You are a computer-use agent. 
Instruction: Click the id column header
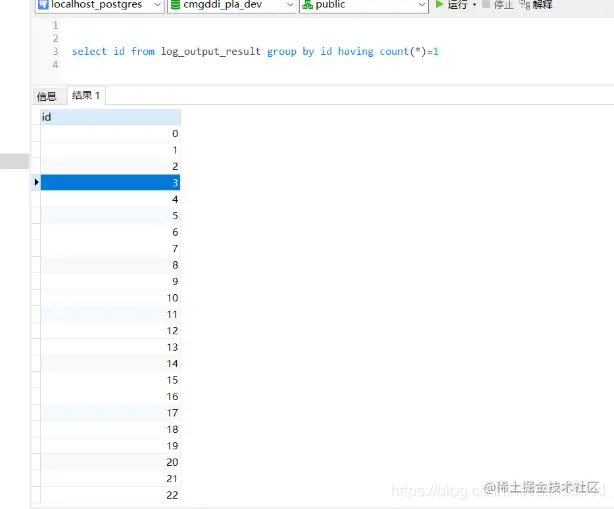(x=110, y=117)
